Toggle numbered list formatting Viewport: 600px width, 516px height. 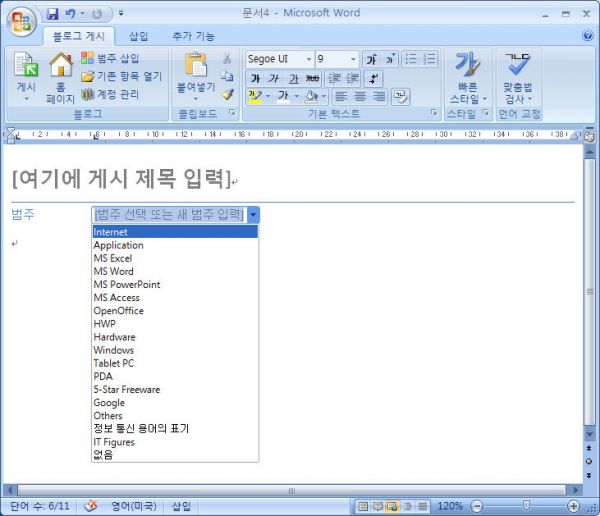click(x=429, y=59)
